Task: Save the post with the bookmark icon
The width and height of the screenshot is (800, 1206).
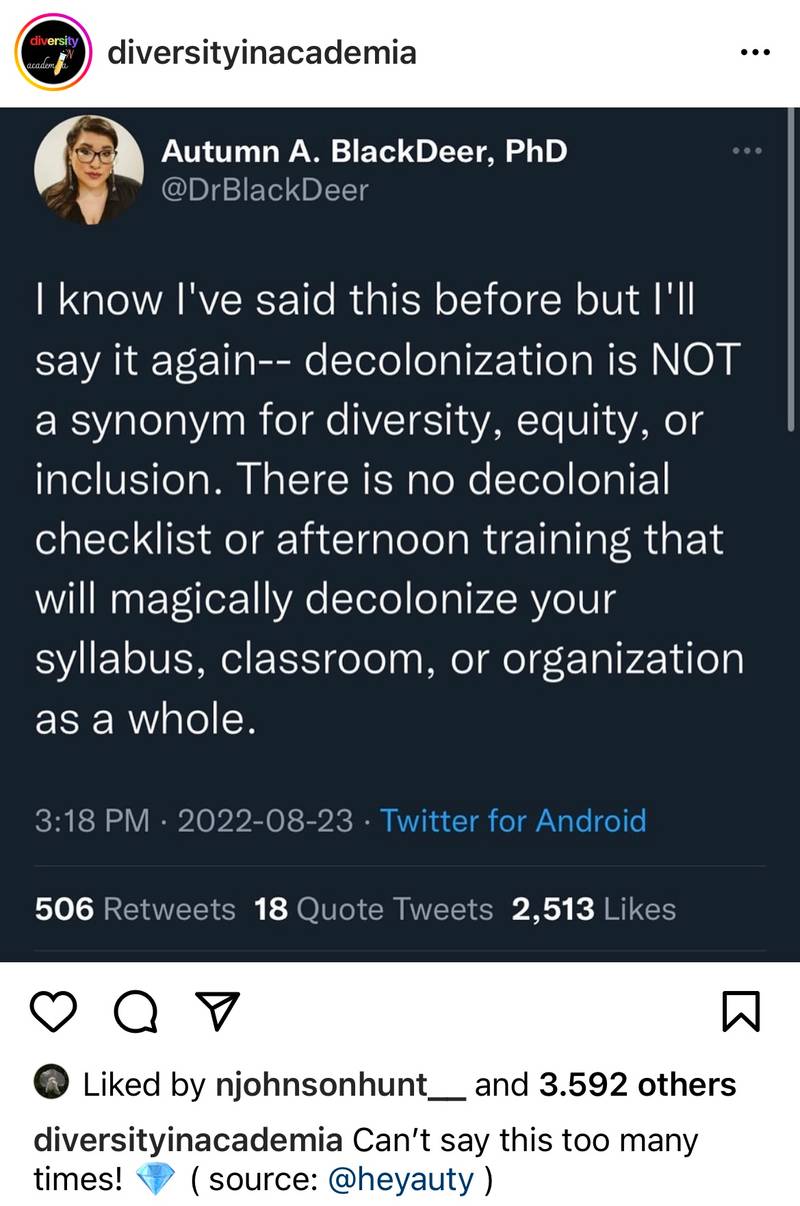Action: [x=741, y=1012]
